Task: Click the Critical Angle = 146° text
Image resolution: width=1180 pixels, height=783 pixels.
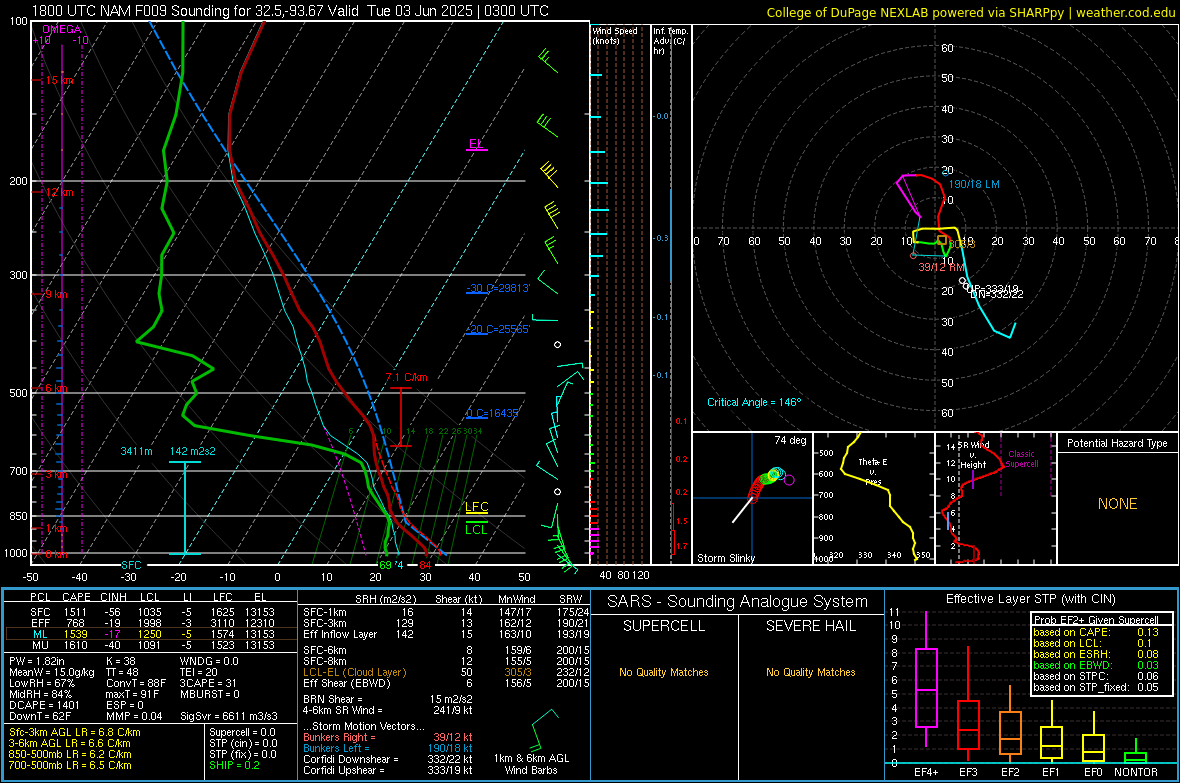Action: click(x=754, y=403)
